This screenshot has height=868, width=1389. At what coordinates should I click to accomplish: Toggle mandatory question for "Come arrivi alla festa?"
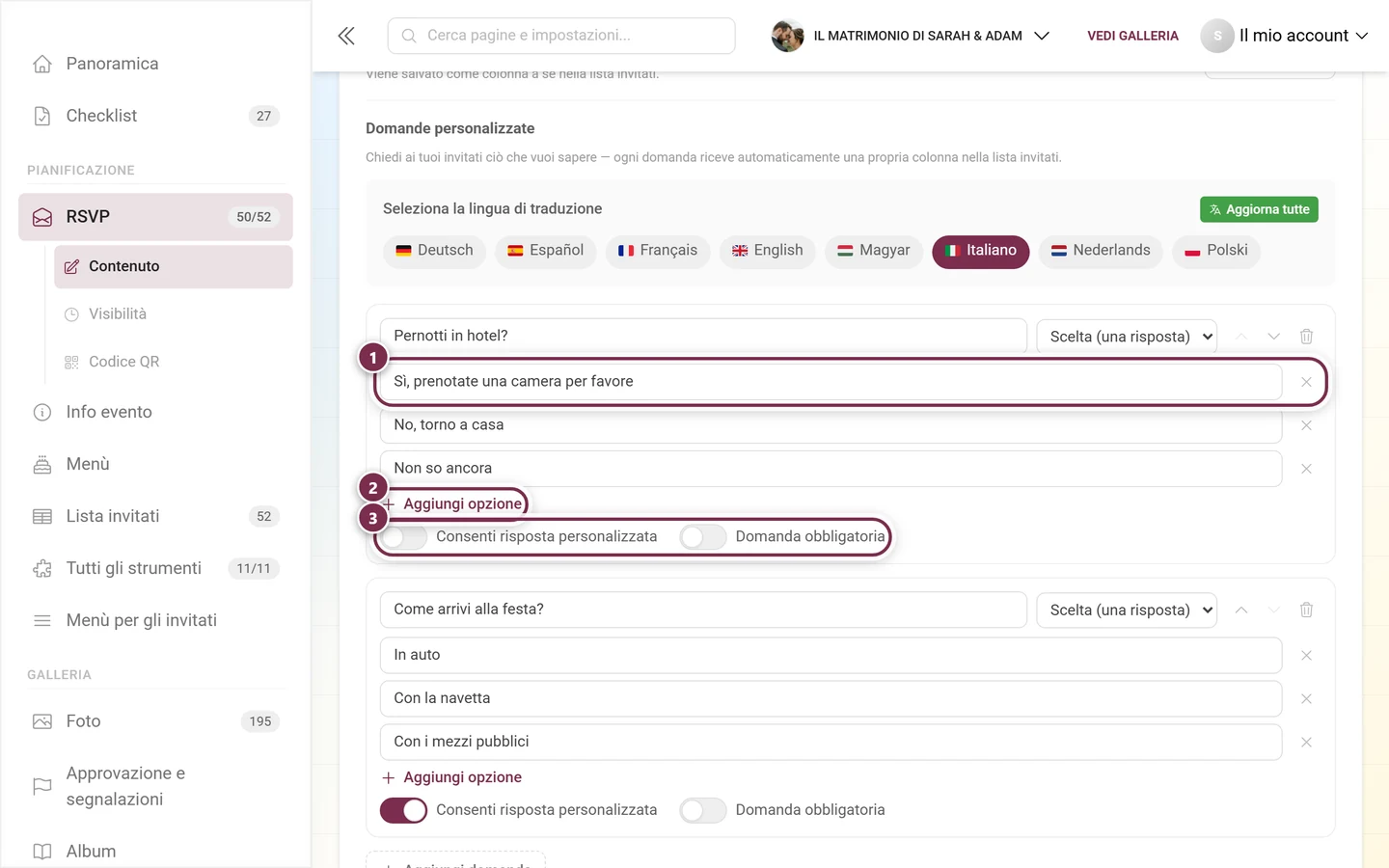pos(702,810)
